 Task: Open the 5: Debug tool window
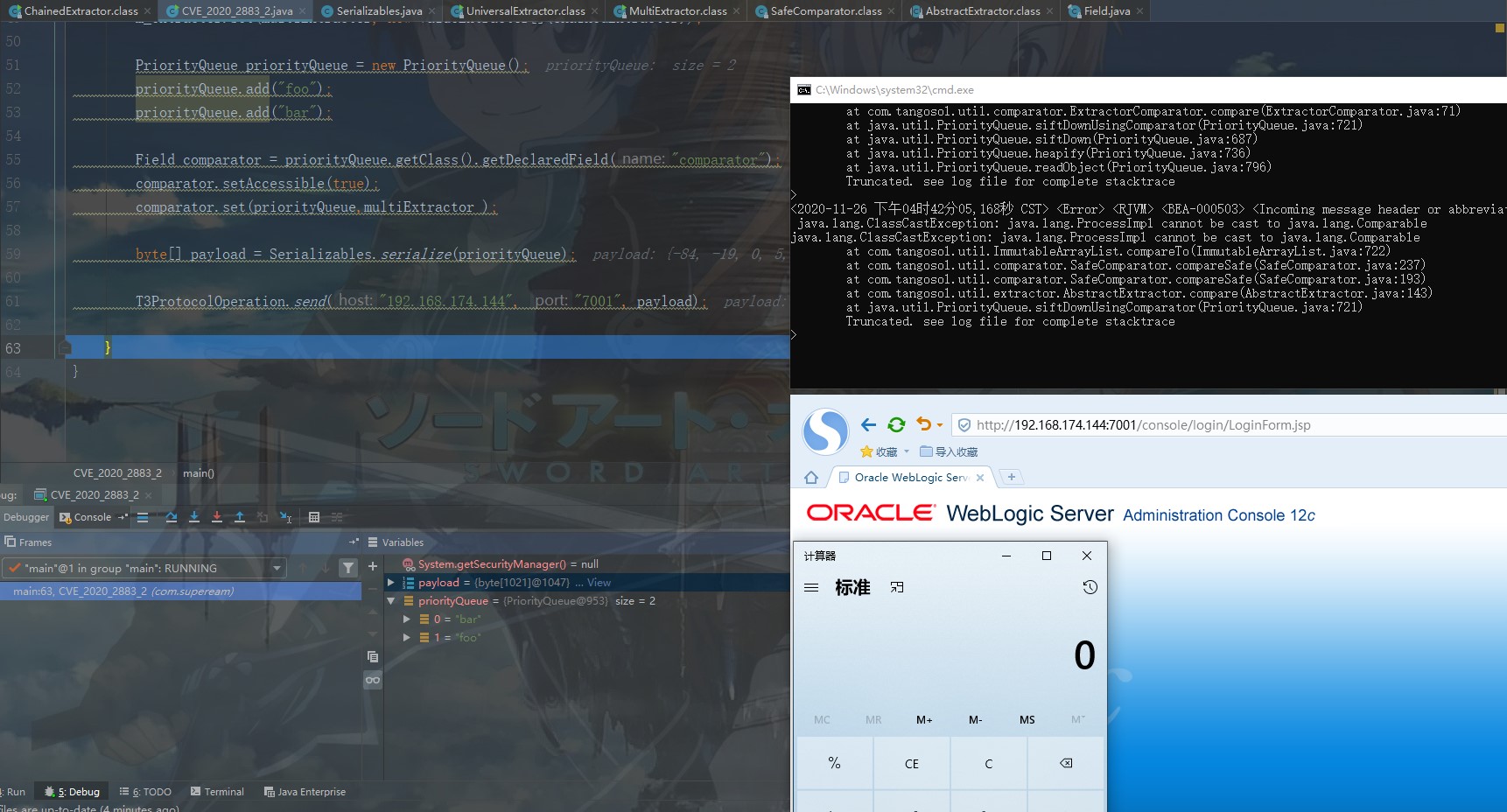pos(73,792)
